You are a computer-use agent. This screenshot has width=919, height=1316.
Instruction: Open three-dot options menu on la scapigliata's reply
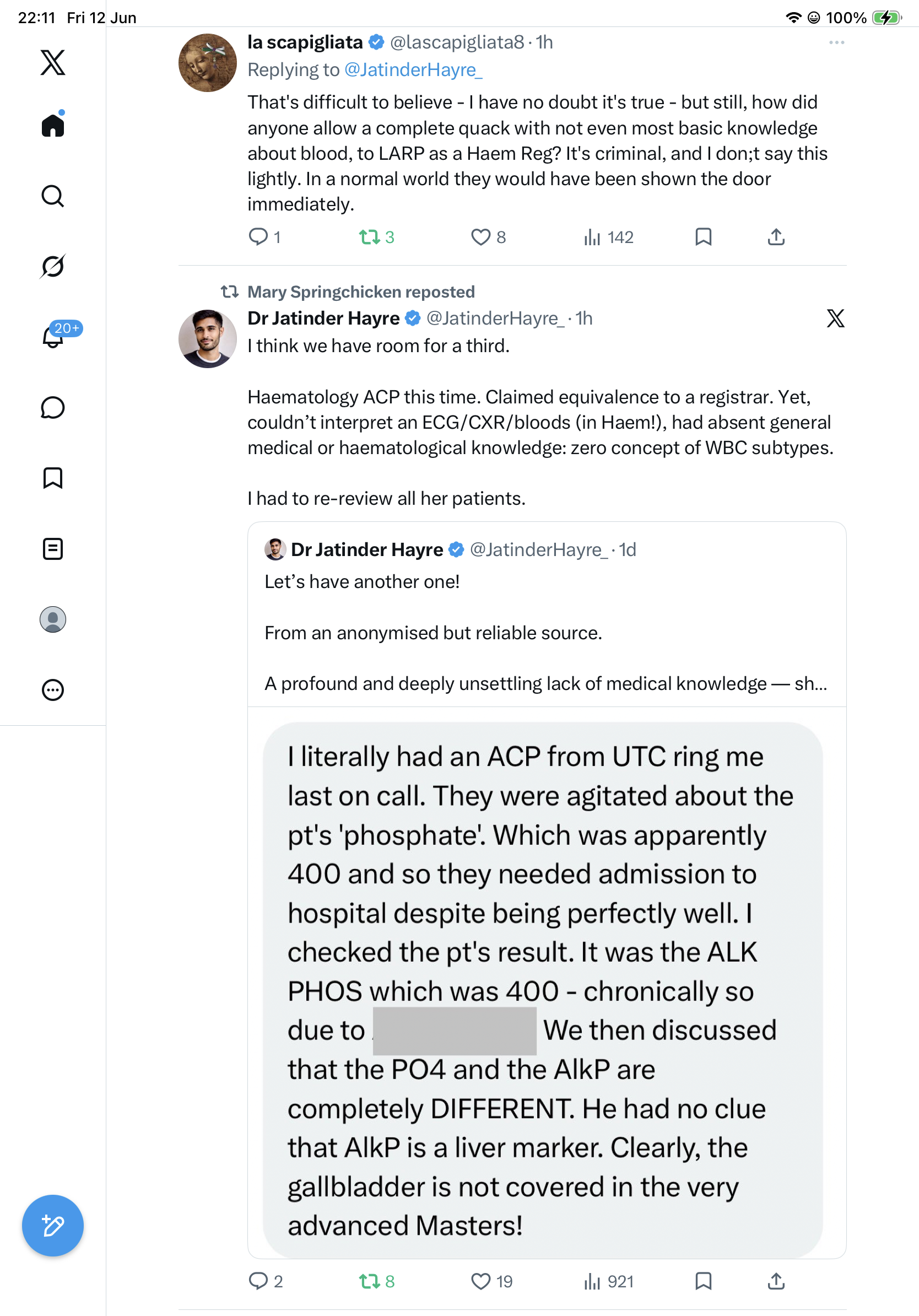[x=836, y=42]
